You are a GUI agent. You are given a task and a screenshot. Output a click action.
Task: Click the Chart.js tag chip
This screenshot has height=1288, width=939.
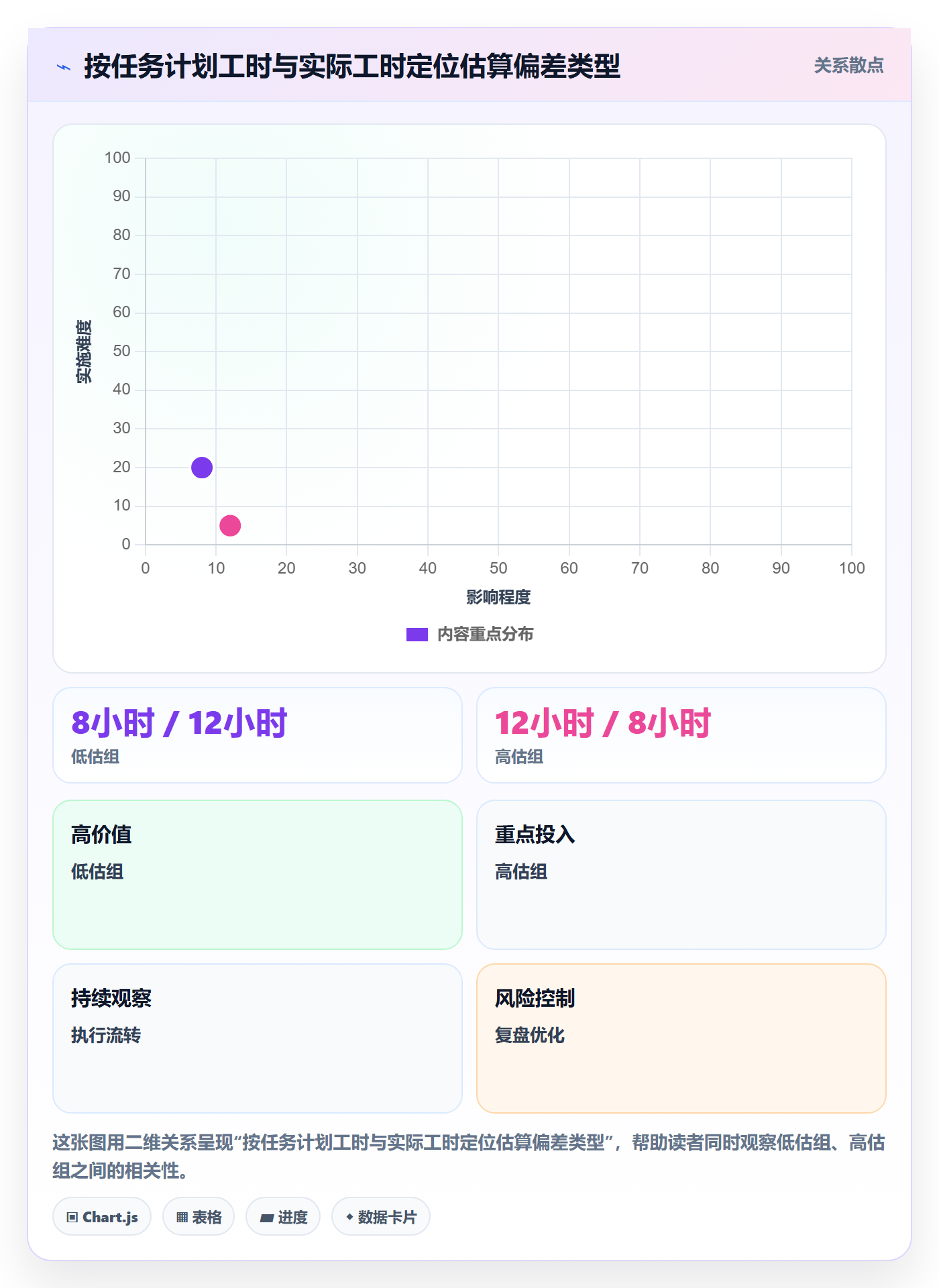(x=102, y=1216)
